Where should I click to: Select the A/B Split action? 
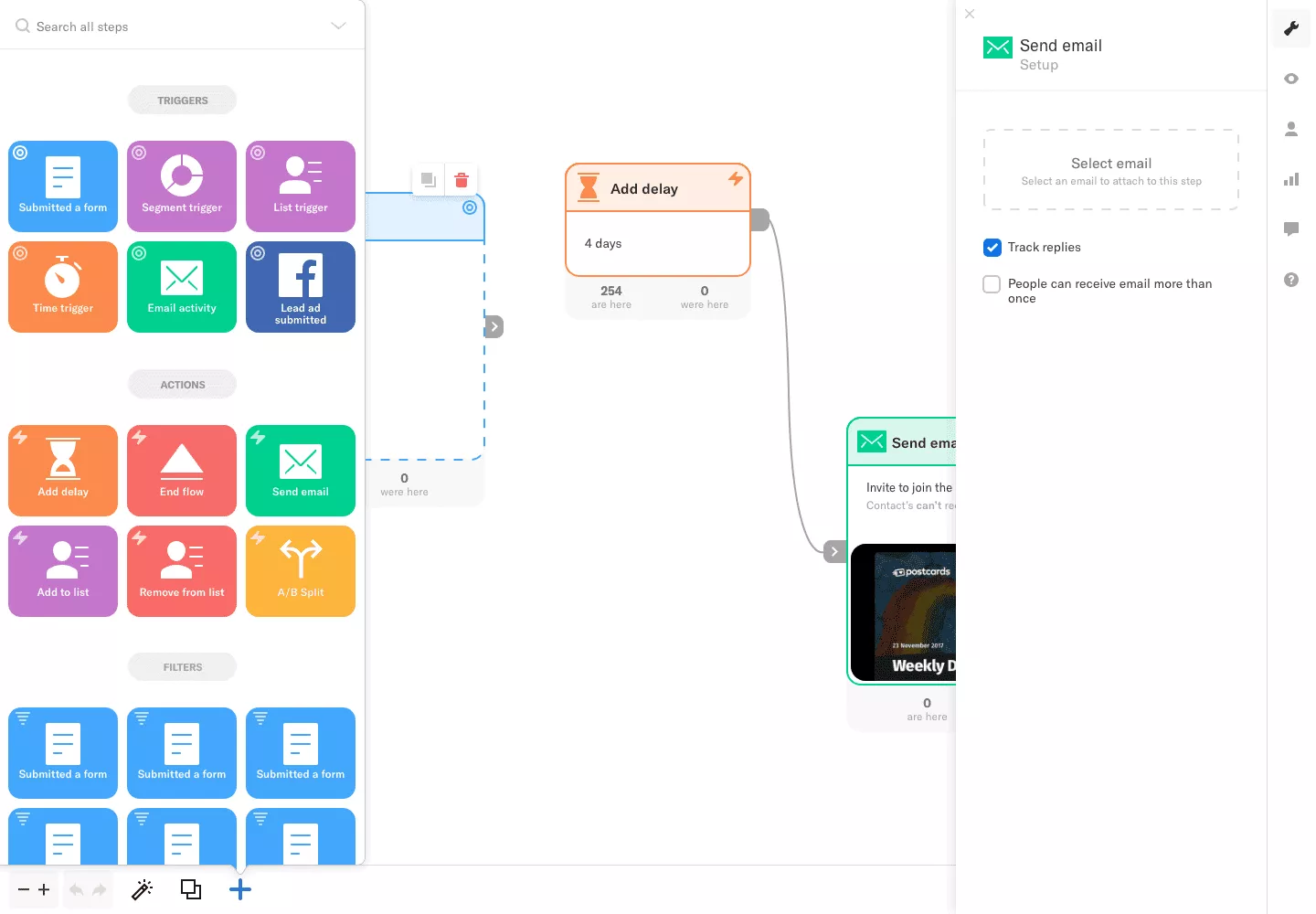point(301,571)
